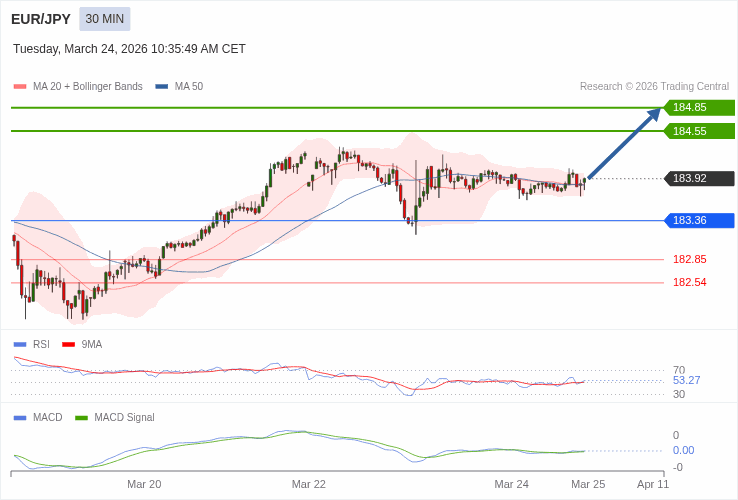Click the Mar 24 date on time axis
738x500 pixels.
point(511,484)
